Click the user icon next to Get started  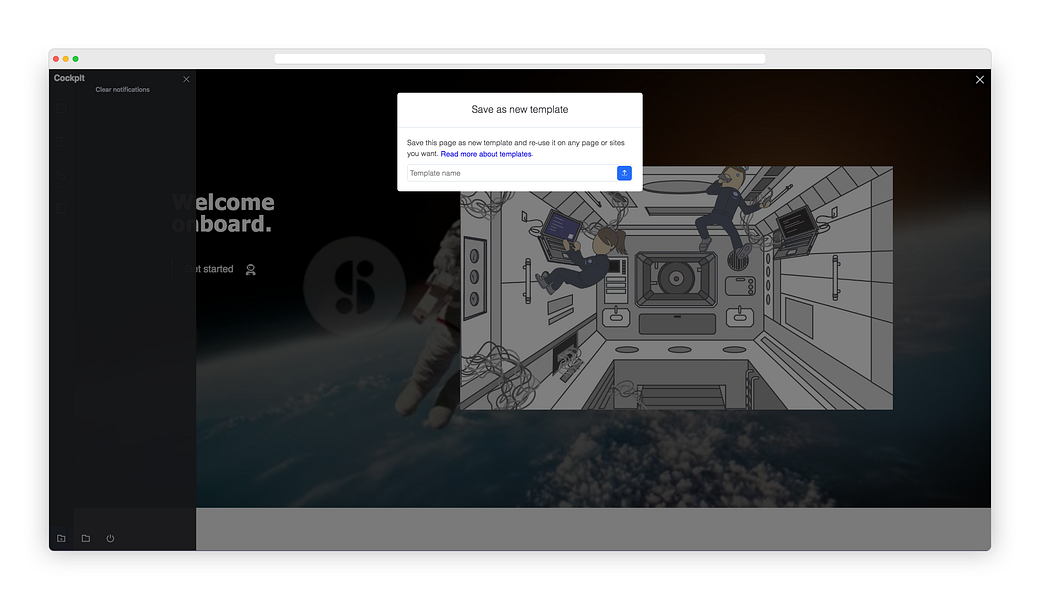pos(251,270)
